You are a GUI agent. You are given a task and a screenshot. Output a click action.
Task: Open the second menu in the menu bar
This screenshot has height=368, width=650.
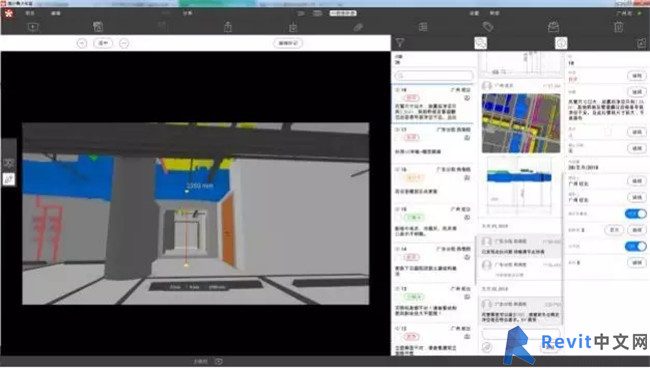pos(56,13)
